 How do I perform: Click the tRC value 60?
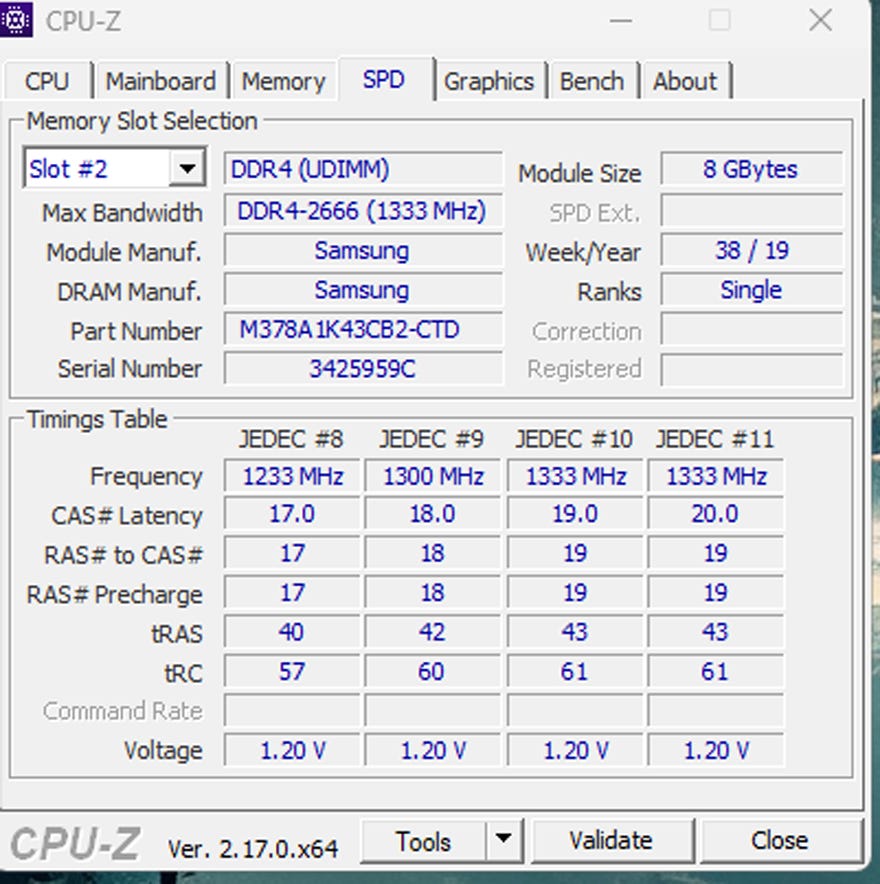433,671
